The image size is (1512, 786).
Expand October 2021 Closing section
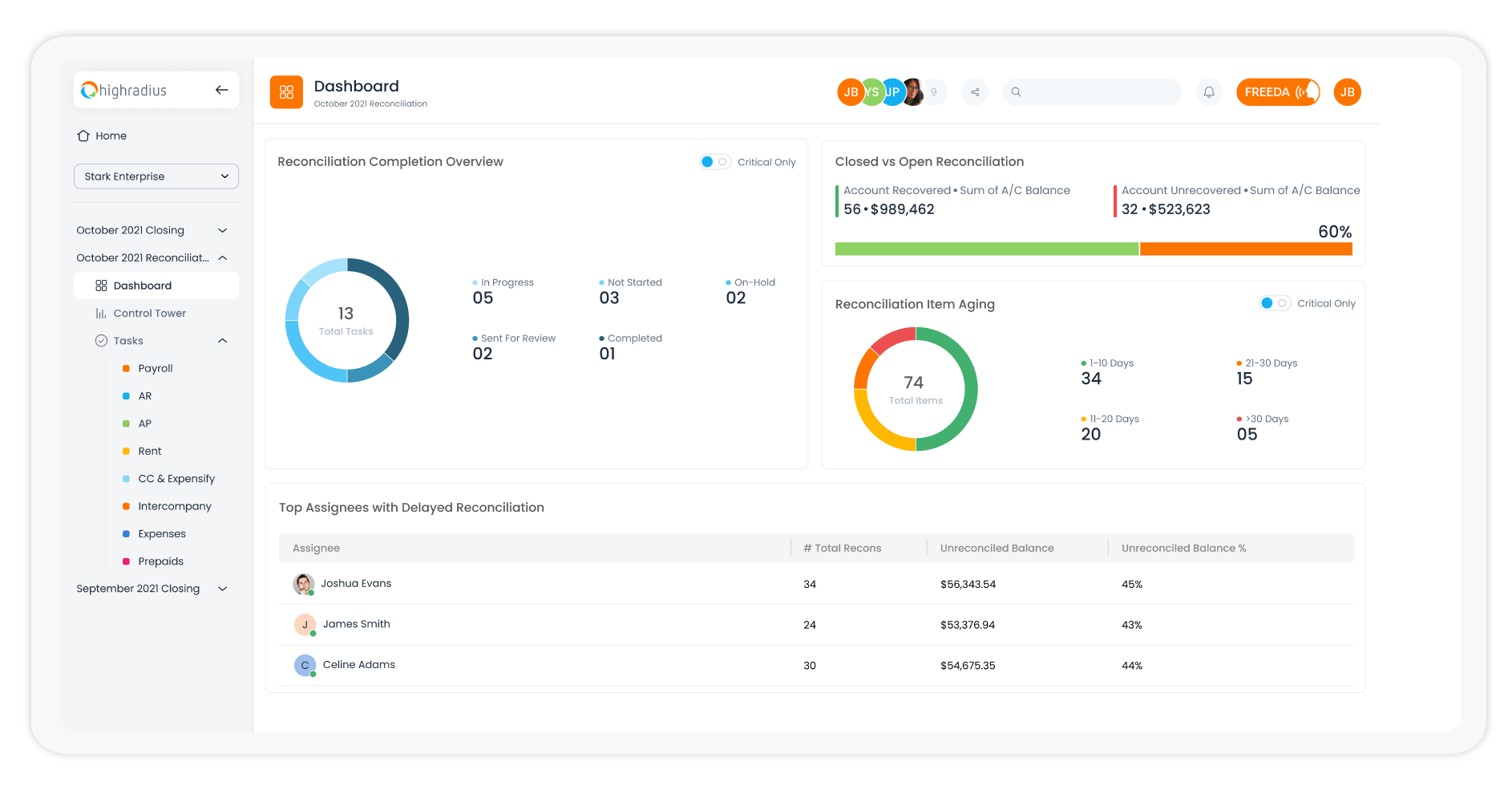(223, 230)
